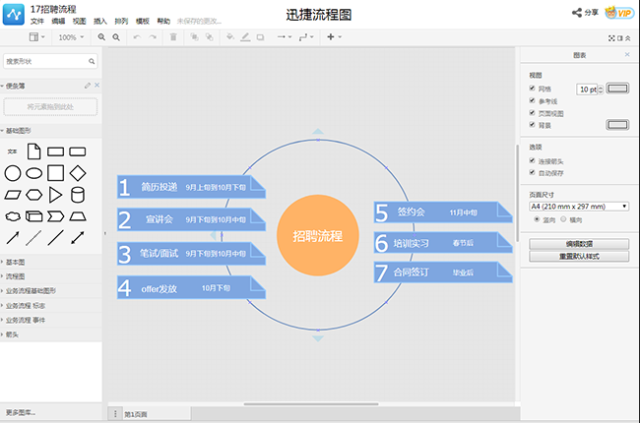Click the 编辑数据 edit data button

tap(579, 244)
